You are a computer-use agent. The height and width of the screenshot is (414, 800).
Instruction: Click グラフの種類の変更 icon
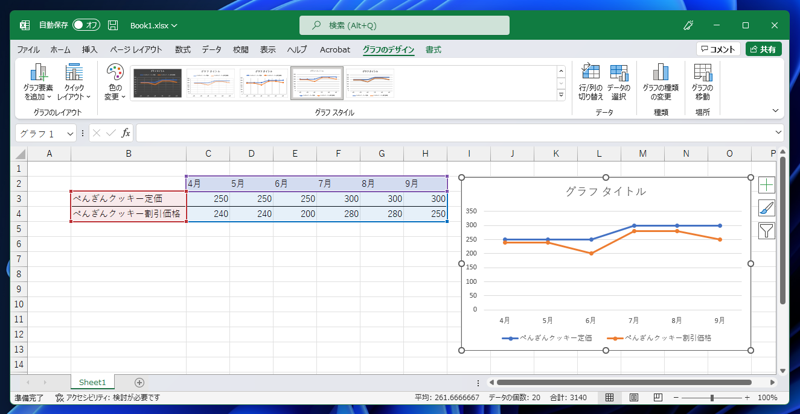tap(660, 83)
